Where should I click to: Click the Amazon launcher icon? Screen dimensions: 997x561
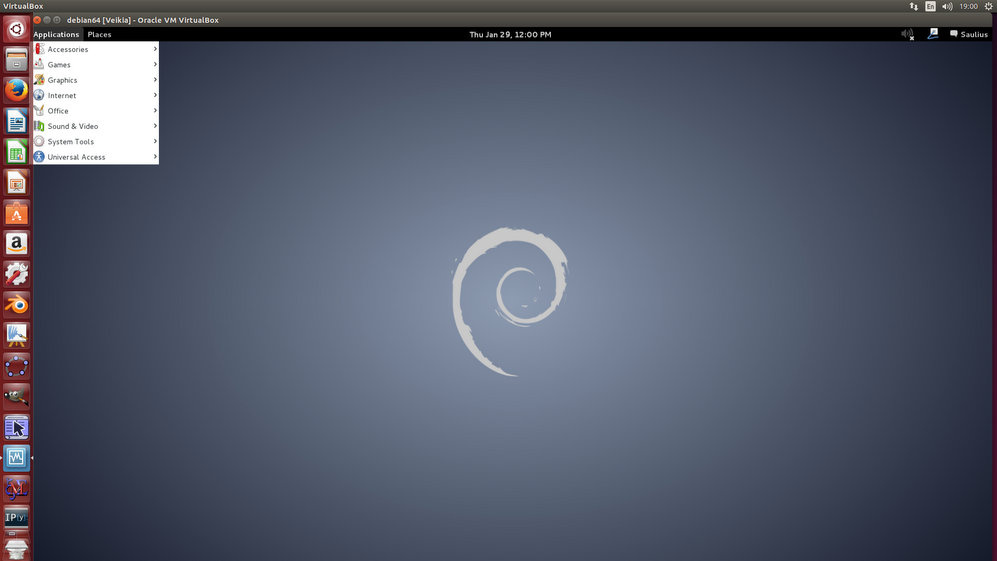[16, 243]
